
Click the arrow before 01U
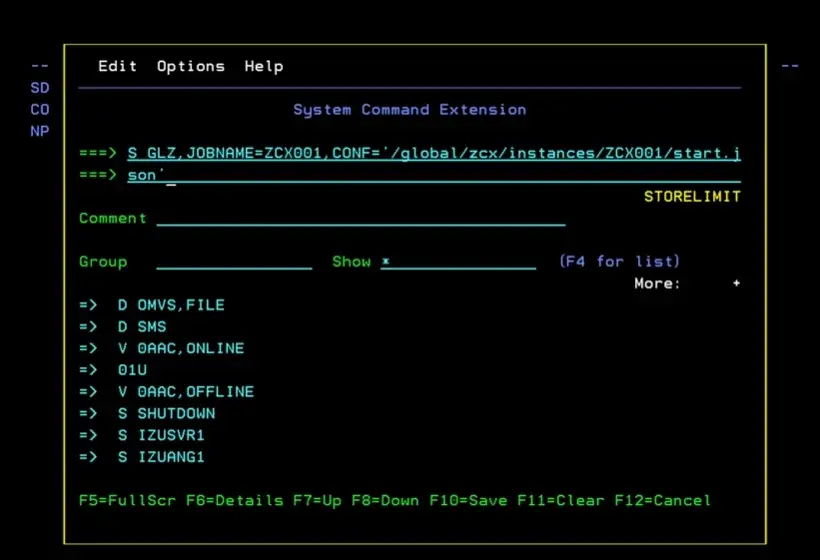pyautogui.click(x=88, y=370)
